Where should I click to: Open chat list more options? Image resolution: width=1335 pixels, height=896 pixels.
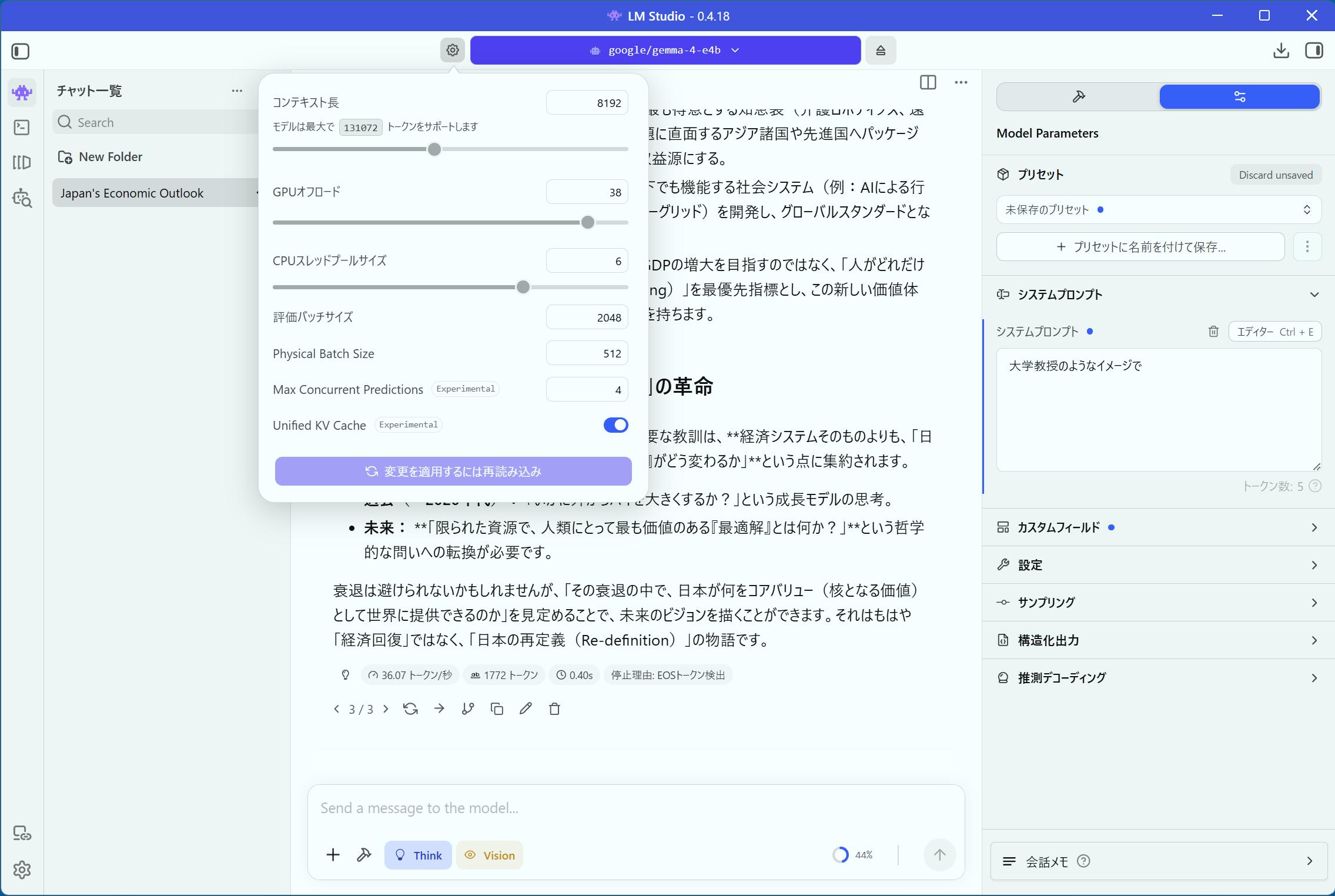(x=237, y=91)
